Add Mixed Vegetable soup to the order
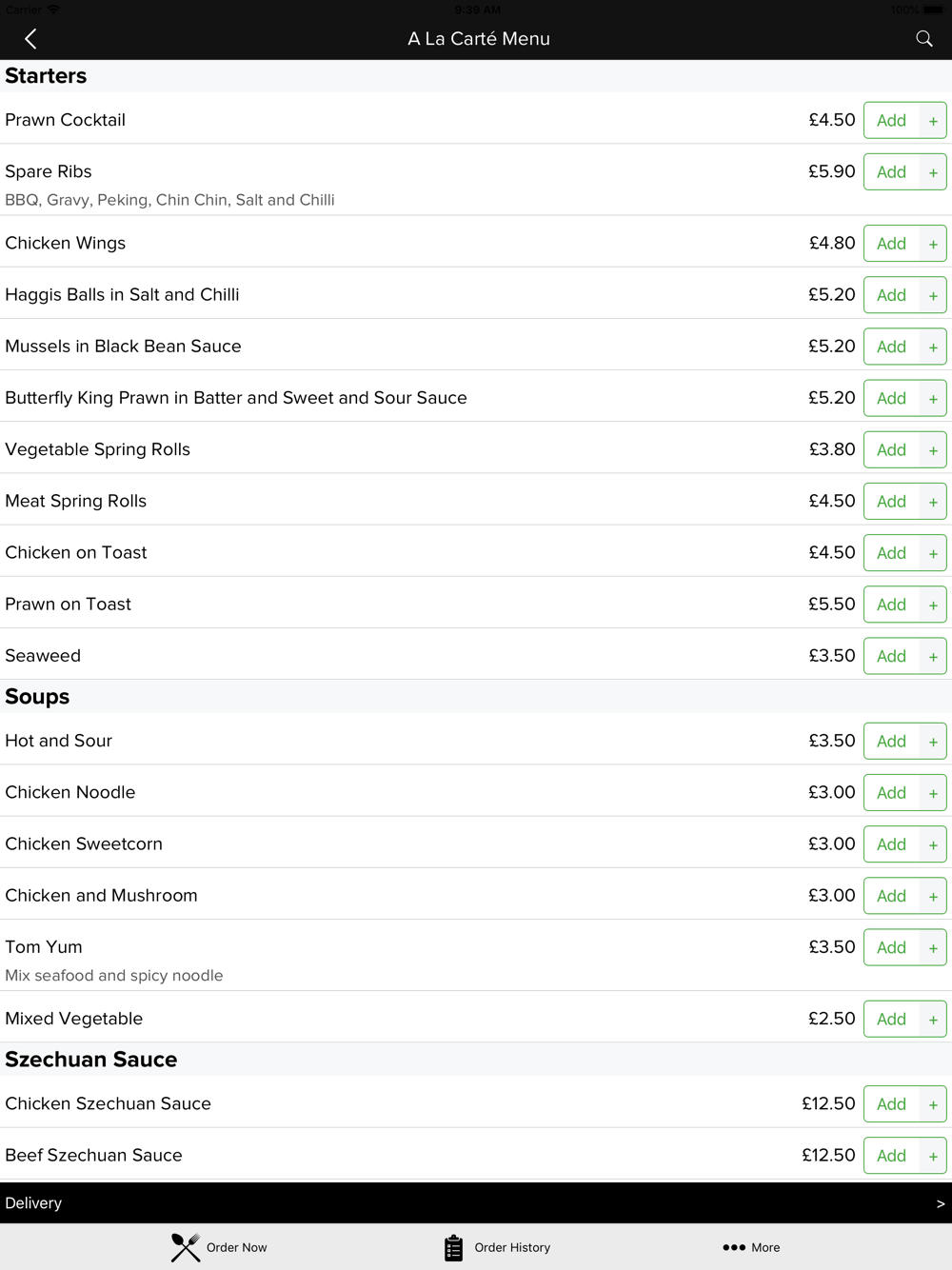The height and width of the screenshot is (1270, 952). [x=904, y=1019]
